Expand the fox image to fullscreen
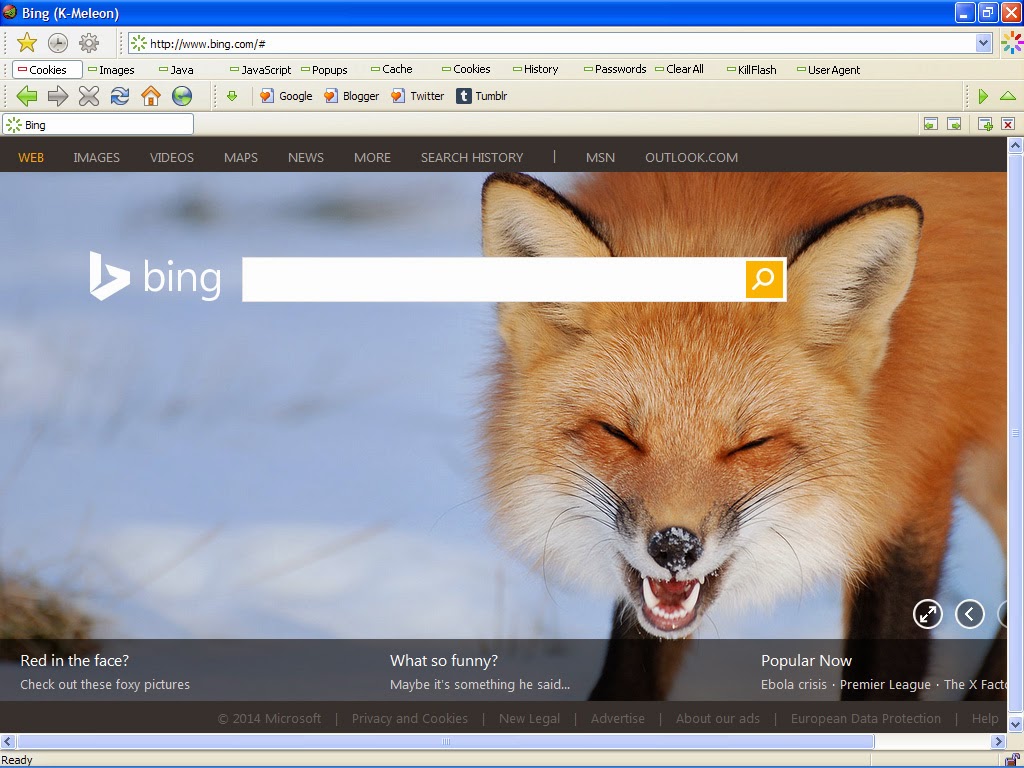The width and height of the screenshot is (1024, 768). [x=927, y=614]
